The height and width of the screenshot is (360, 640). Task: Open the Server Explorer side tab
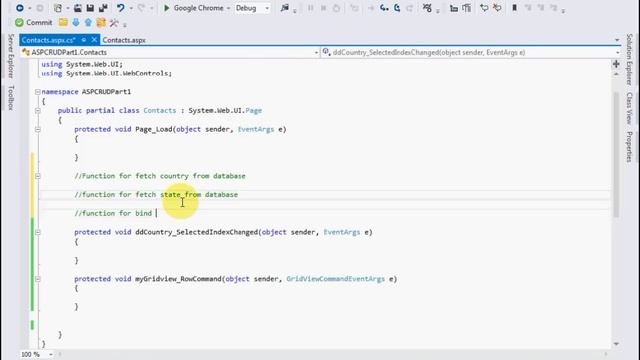(x=11, y=56)
